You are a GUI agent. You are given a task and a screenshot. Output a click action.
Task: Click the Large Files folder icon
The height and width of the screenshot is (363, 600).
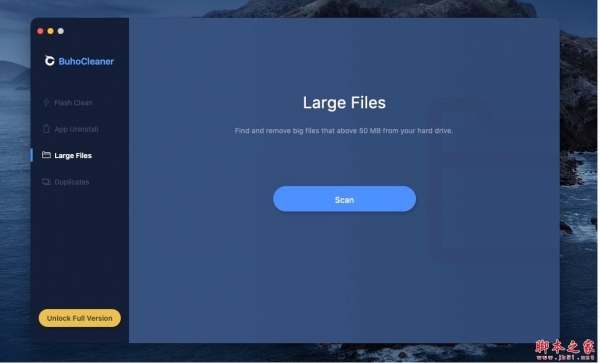(x=46, y=155)
